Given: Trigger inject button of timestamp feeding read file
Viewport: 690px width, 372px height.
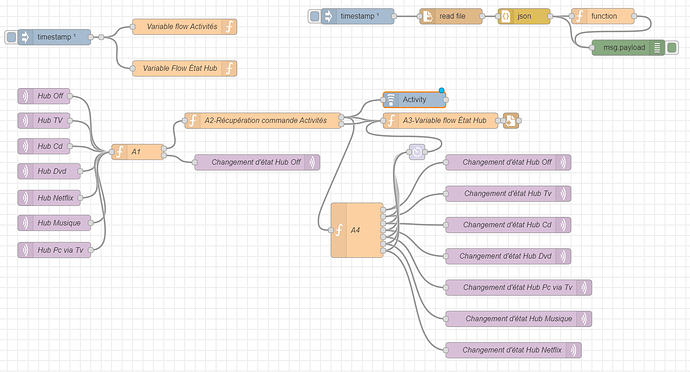Looking at the screenshot, I should point(314,16).
